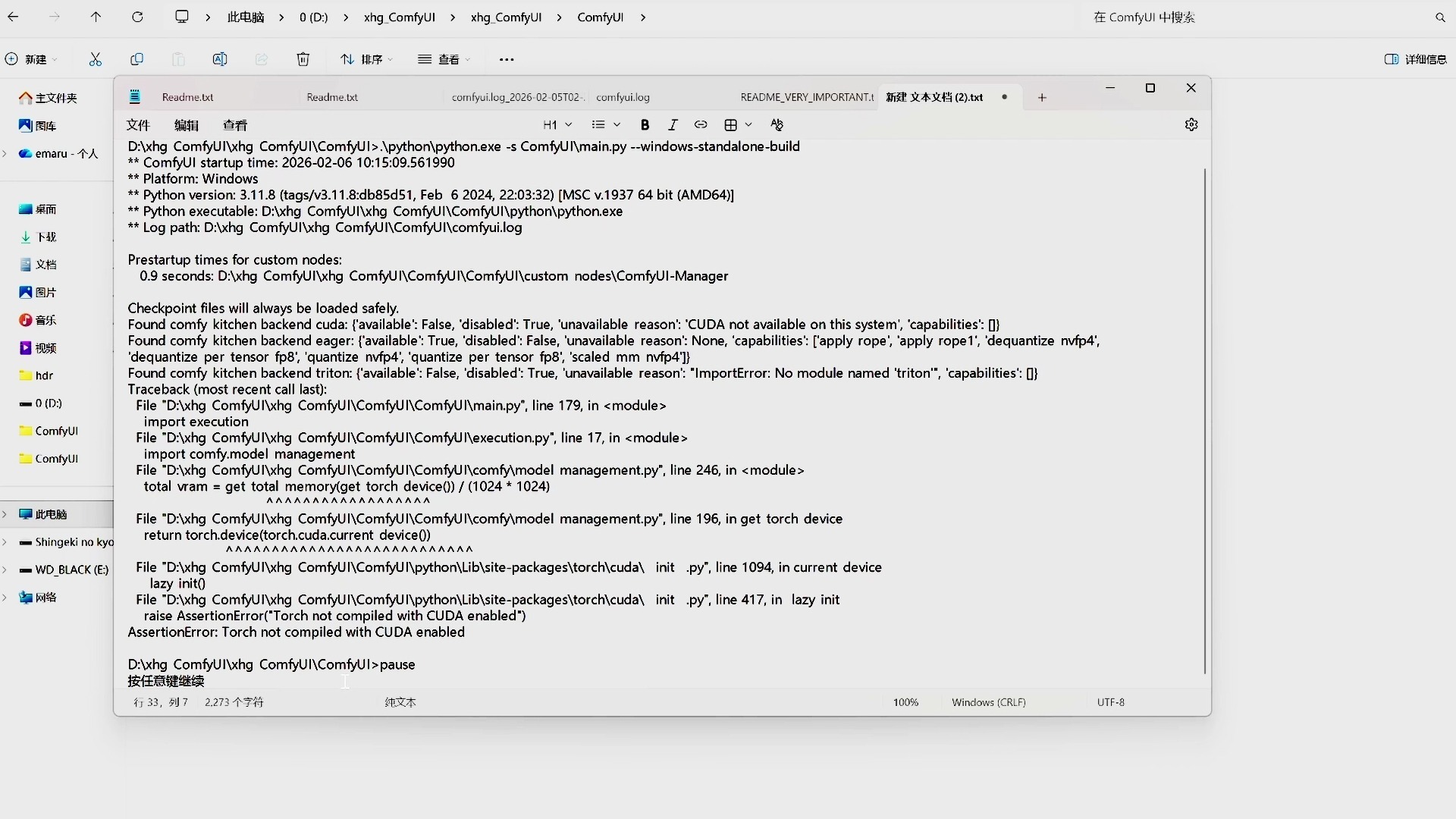
Task: Click the 100% zoom level indicator
Action: pyautogui.click(x=905, y=702)
